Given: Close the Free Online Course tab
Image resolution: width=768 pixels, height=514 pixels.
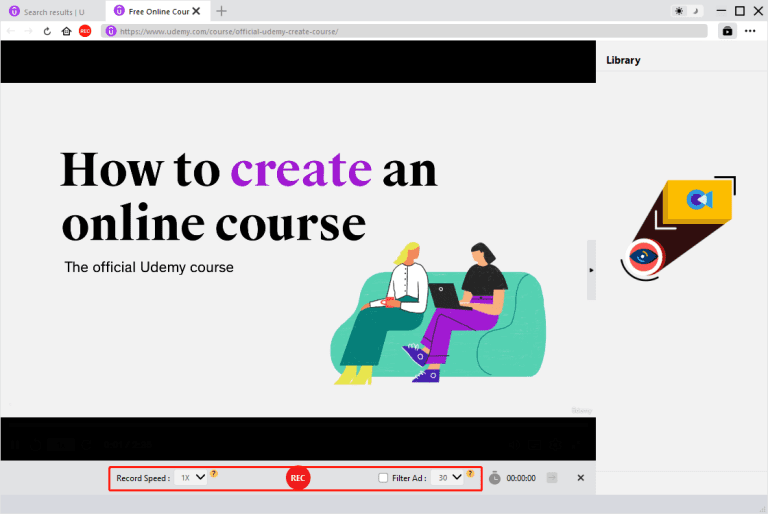Looking at the screenshot, I should [196, 11].
